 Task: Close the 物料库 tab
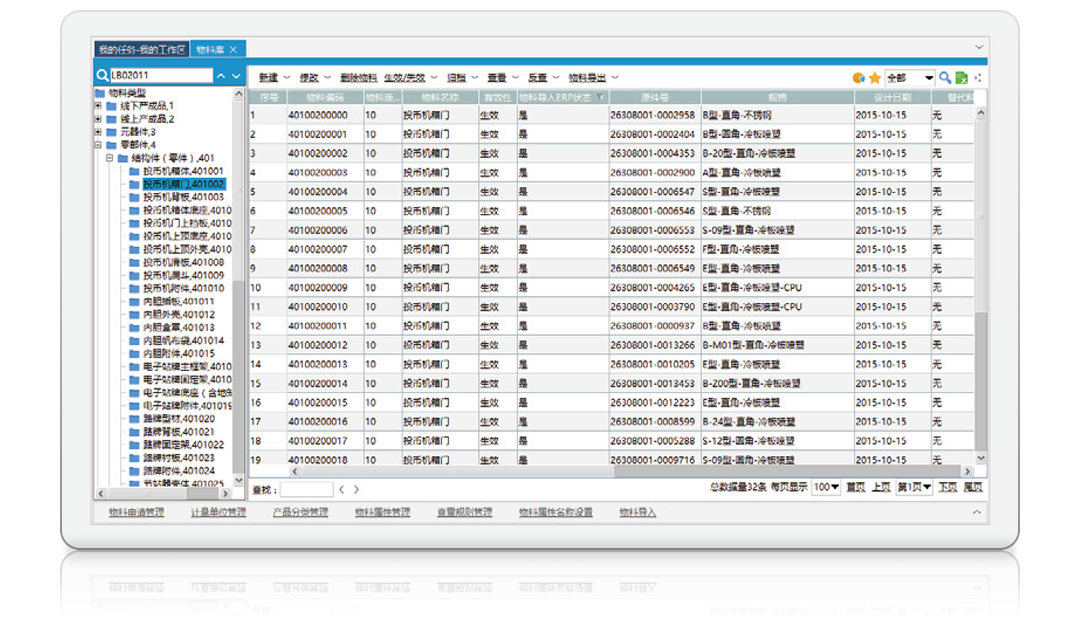click(233, 49)
